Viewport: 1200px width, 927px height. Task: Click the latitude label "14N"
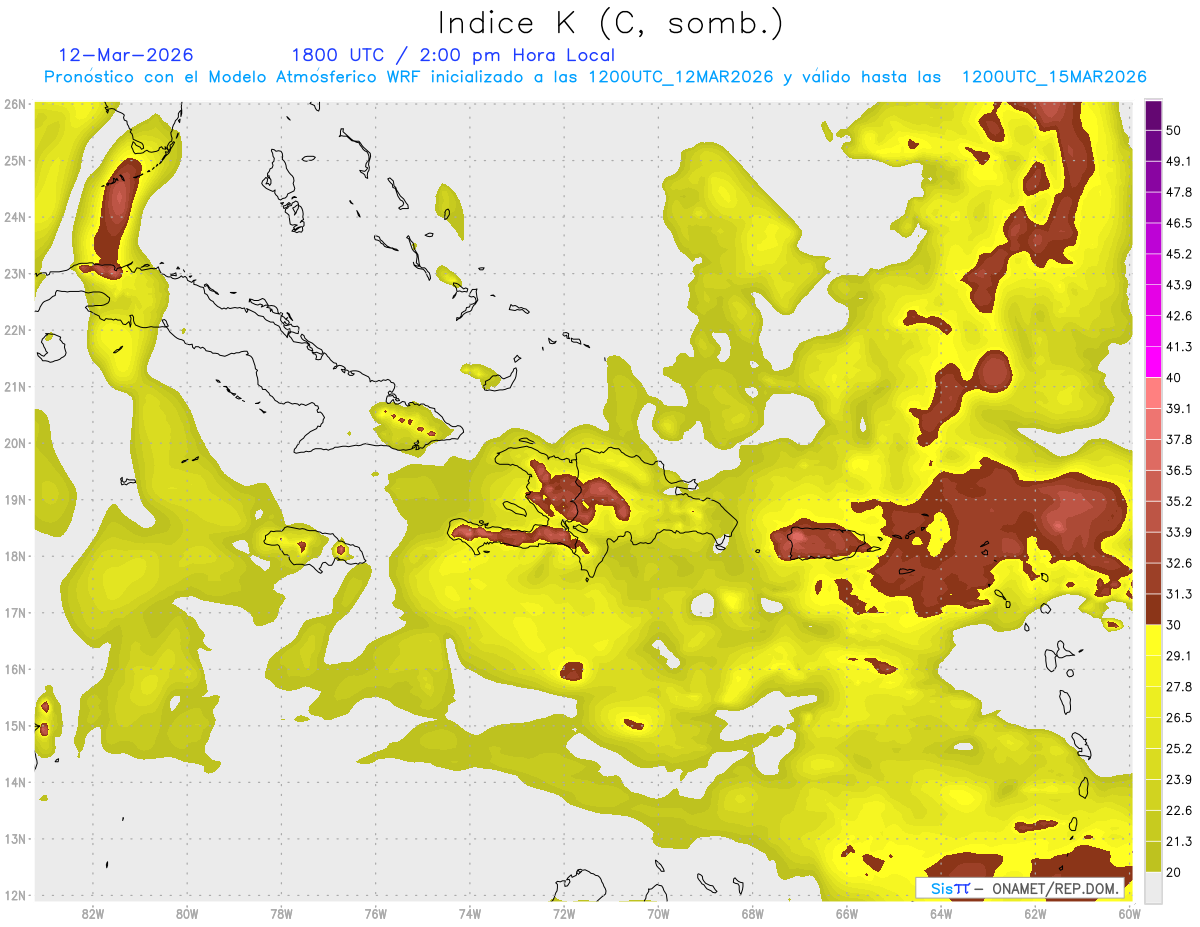pyautogui.click(x=15, y=782)
